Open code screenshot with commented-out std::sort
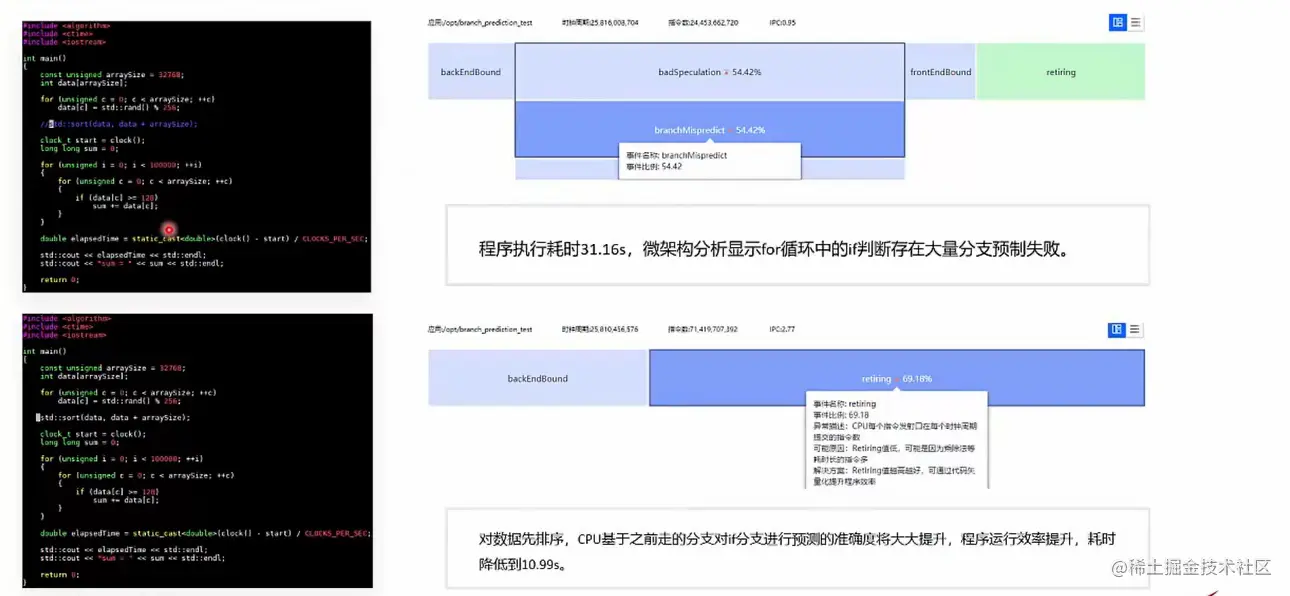The height and width of the screenshot is (596, 1290). (196, 157)
